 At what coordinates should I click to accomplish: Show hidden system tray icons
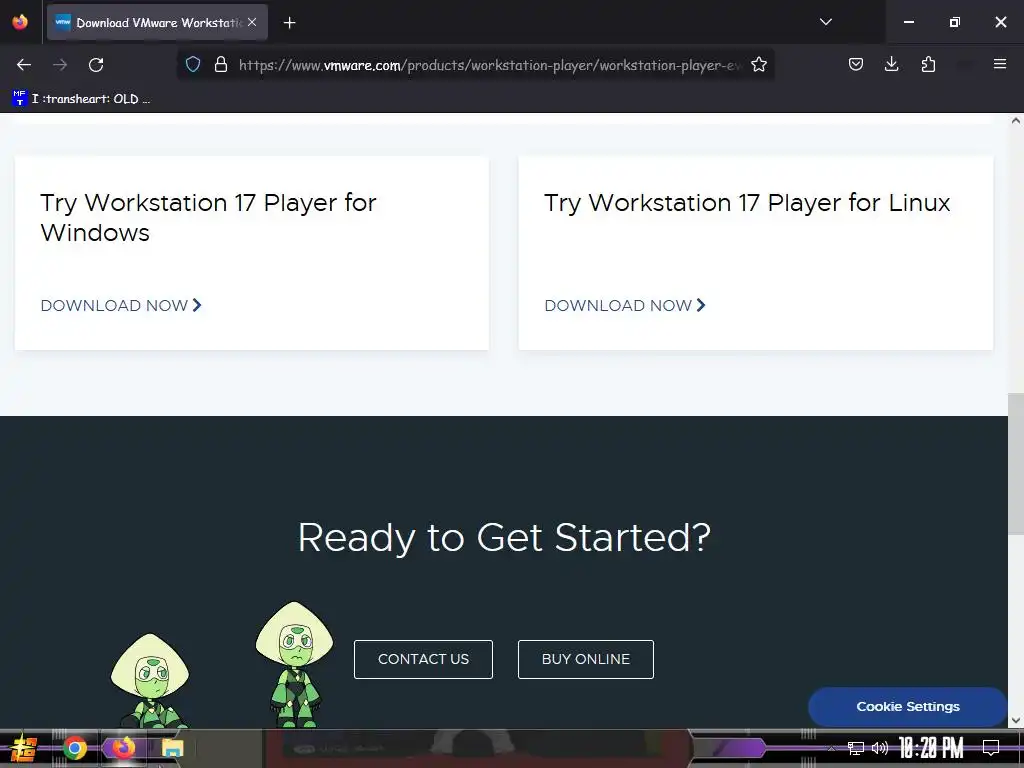click(831, 748)
